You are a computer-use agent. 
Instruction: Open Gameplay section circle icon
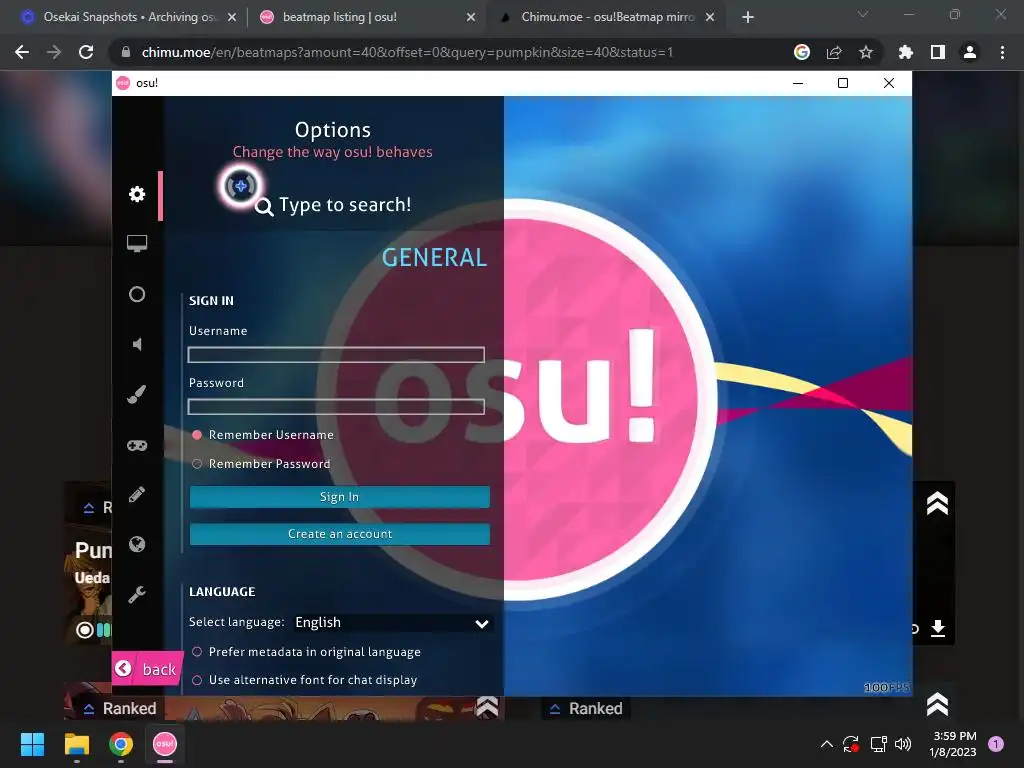136,295
